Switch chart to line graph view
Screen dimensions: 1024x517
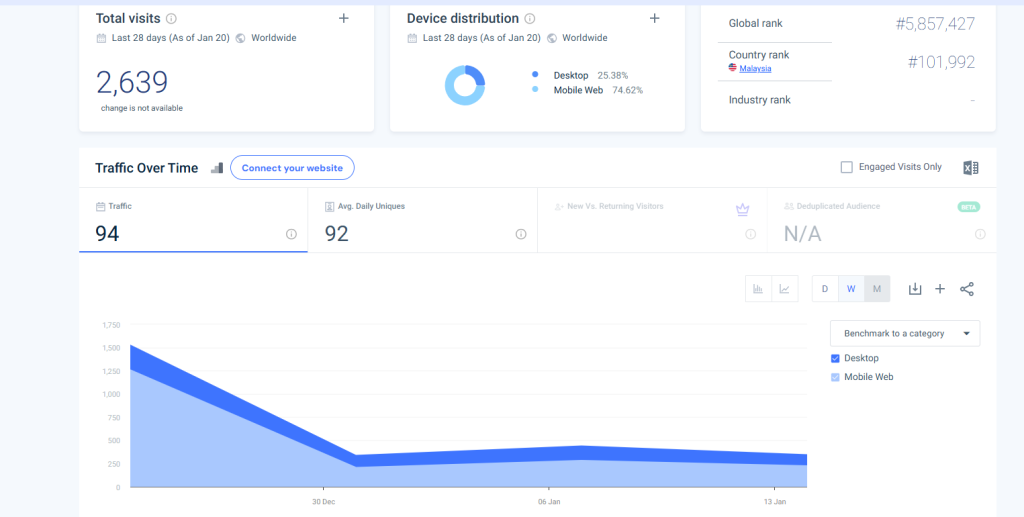click(x=785, y=289)
